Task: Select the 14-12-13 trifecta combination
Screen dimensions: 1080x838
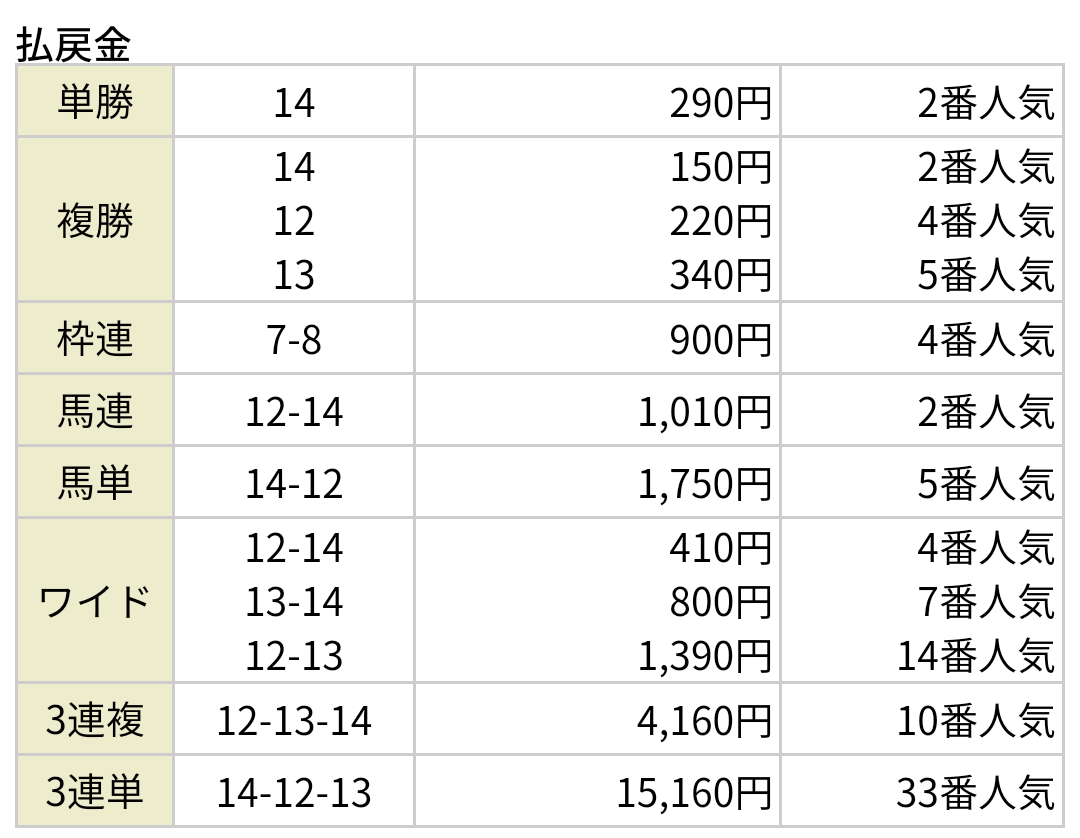Action: tap(294, 793)
